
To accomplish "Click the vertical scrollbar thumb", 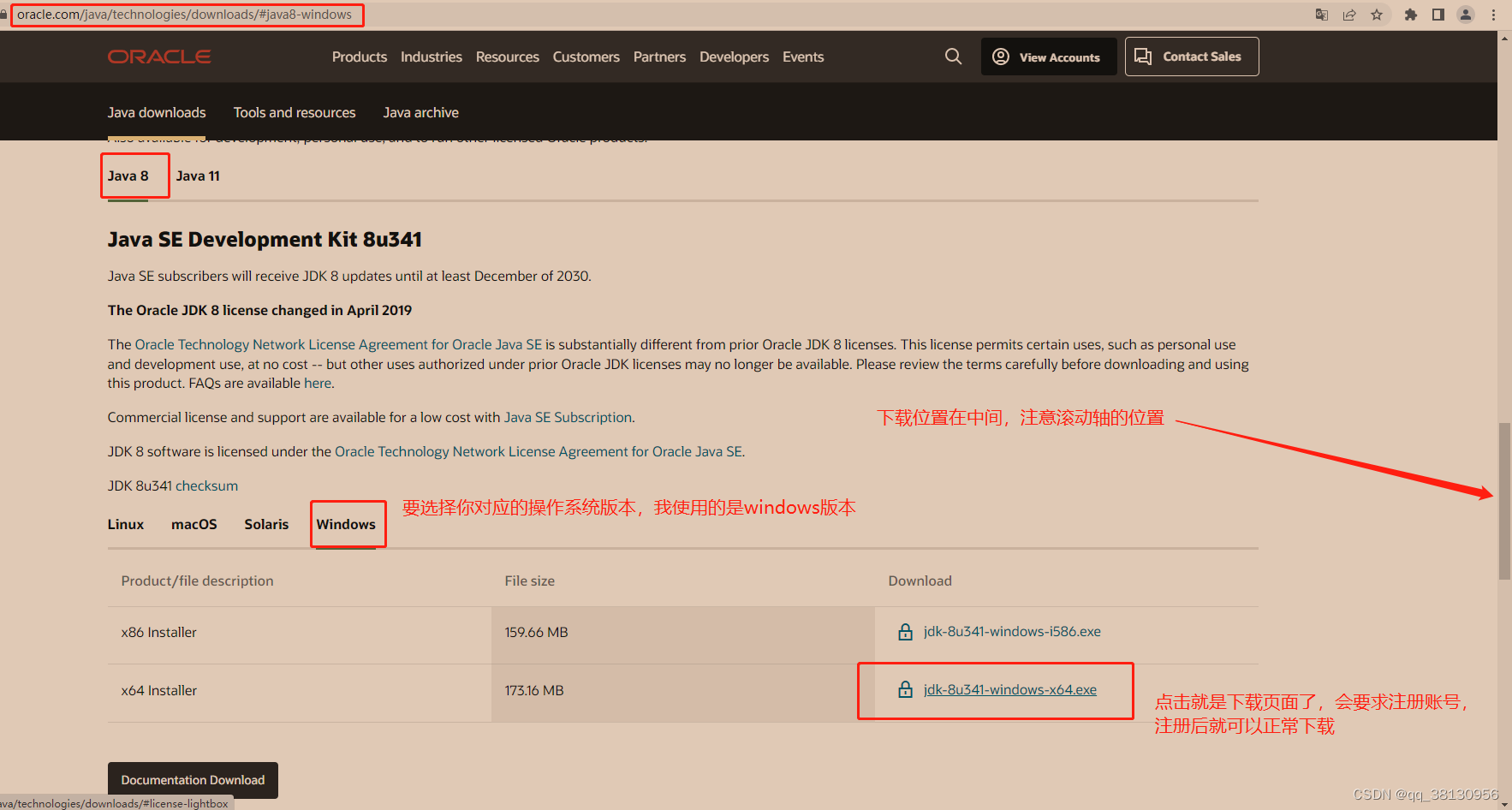I will click(x=1504, y=501).
